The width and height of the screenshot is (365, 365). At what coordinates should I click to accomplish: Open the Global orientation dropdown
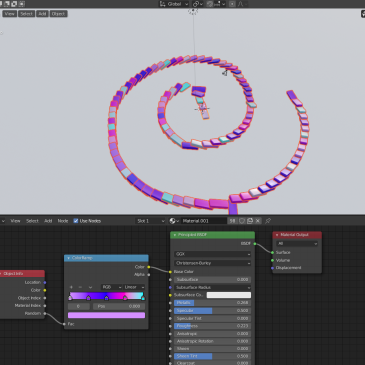(174, 4)
